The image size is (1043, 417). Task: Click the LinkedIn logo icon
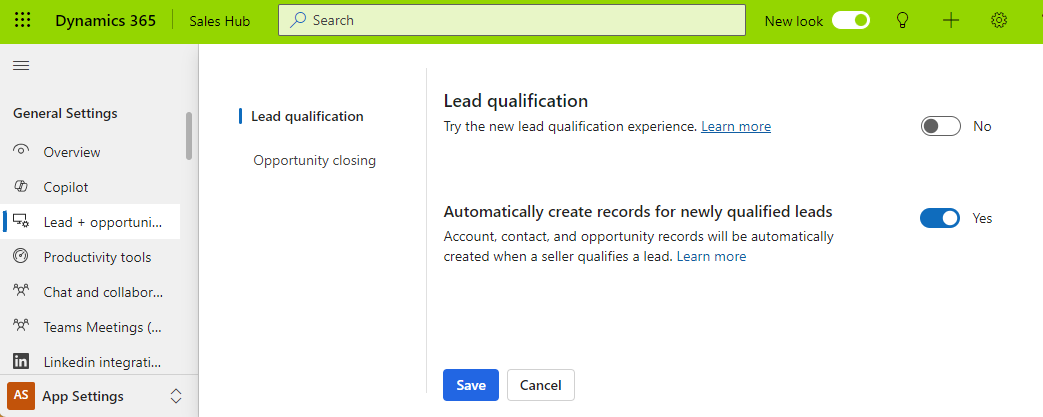coord(21,361)
